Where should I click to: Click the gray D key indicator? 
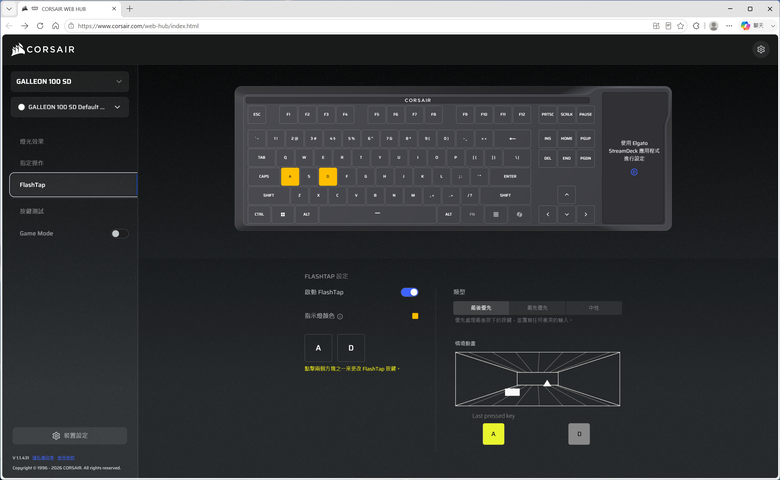579,434
